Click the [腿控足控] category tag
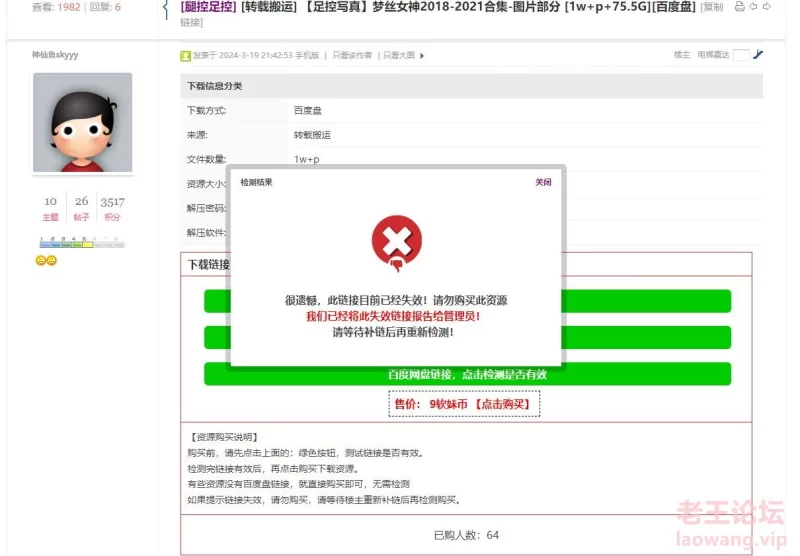 [208, 7]
